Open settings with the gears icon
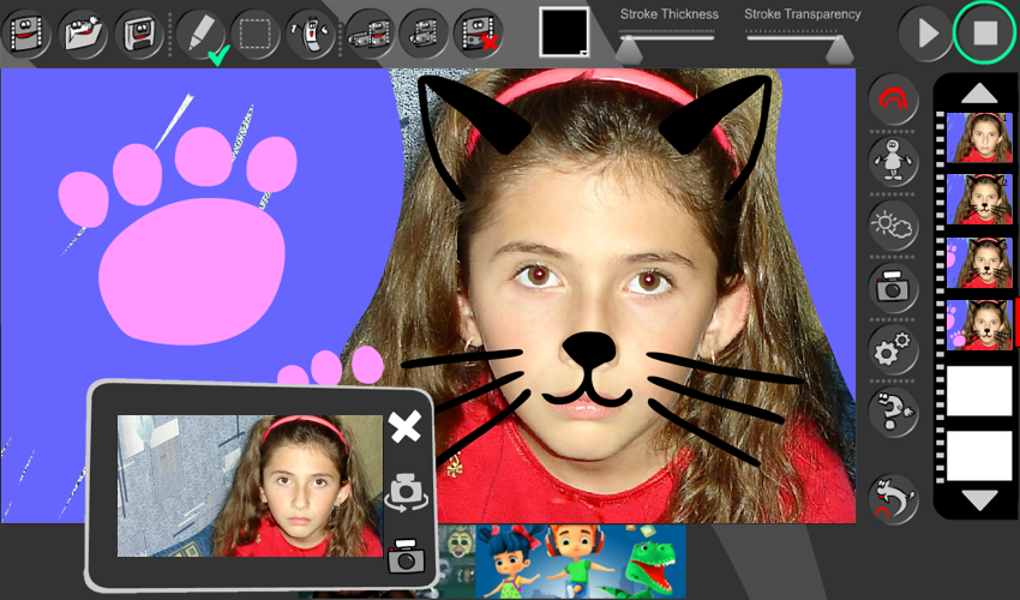1020x600 pixels. point(893,350)
